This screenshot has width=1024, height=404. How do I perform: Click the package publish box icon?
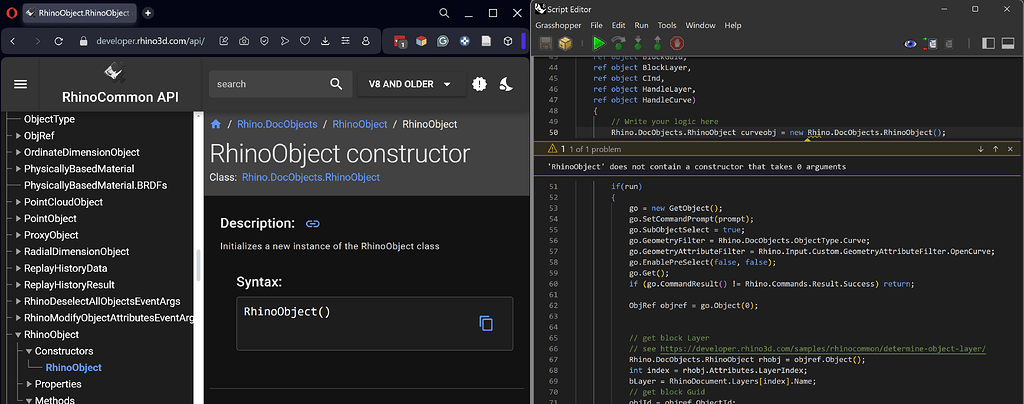click(x=566, y=43)
